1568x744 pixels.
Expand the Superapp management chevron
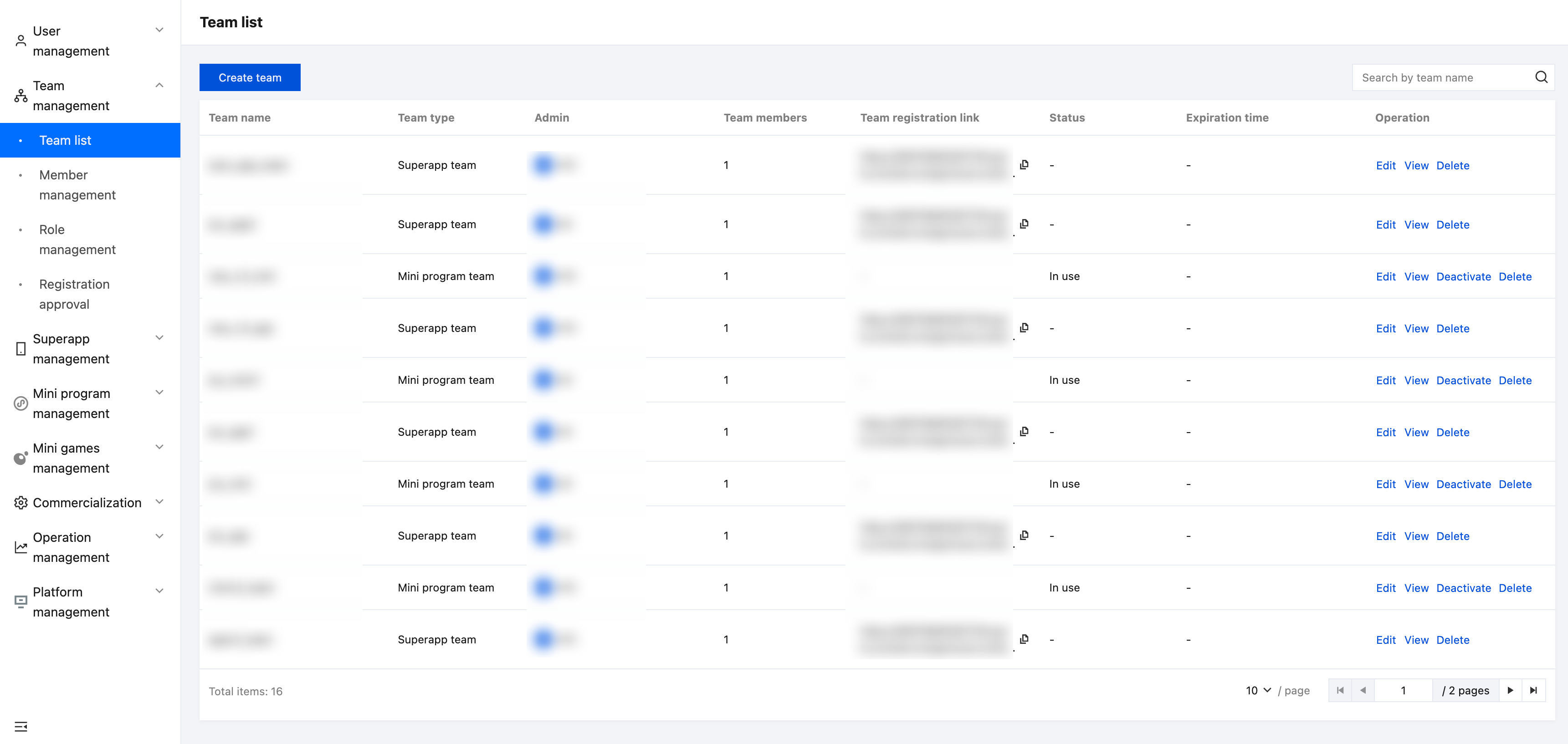tap(159, 338)
